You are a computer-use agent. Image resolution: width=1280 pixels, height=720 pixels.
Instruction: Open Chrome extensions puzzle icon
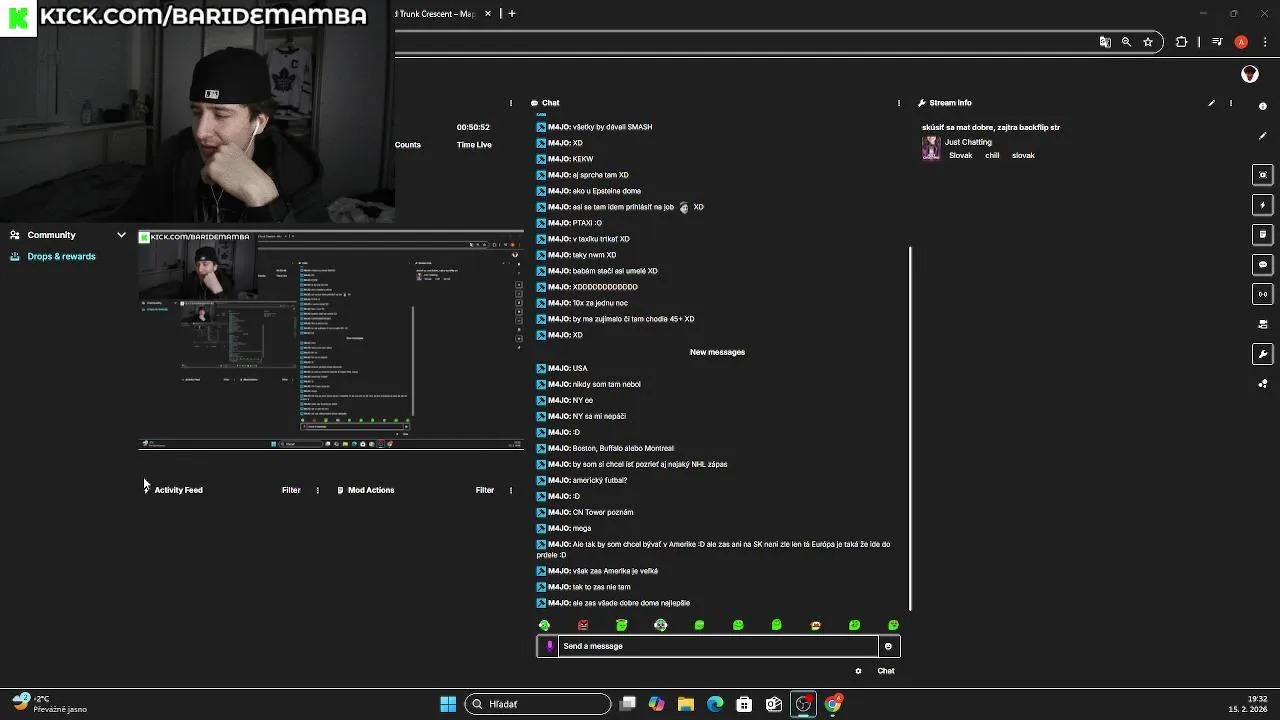1182,42
